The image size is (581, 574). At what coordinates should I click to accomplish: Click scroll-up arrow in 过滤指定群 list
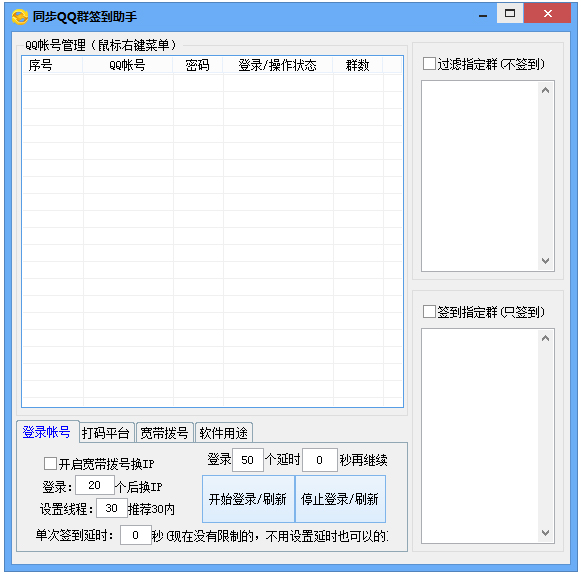click(x=545, y=90)
